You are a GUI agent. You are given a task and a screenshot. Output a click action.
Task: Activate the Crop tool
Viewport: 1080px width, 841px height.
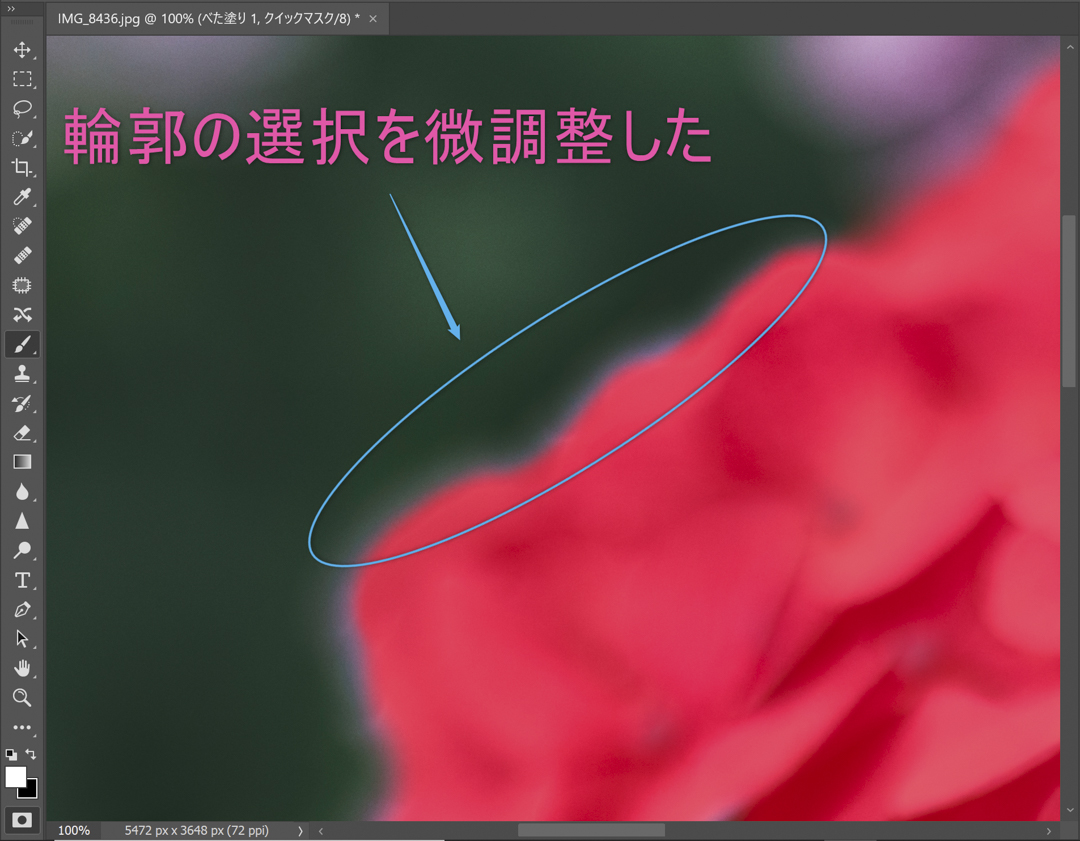click(x=22, y=167)
